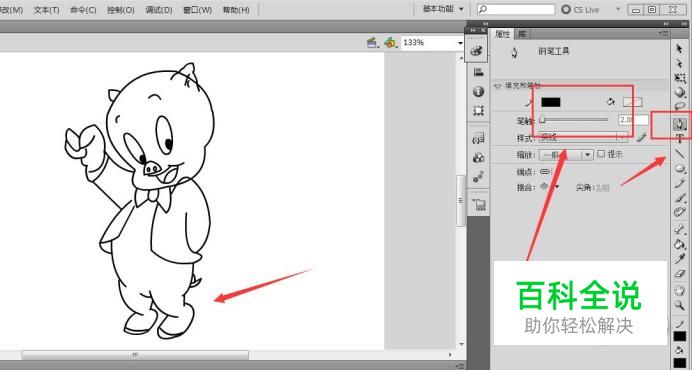Open the Info panel icon
This screenshot has width=692, height=370.
pos(478,91)
